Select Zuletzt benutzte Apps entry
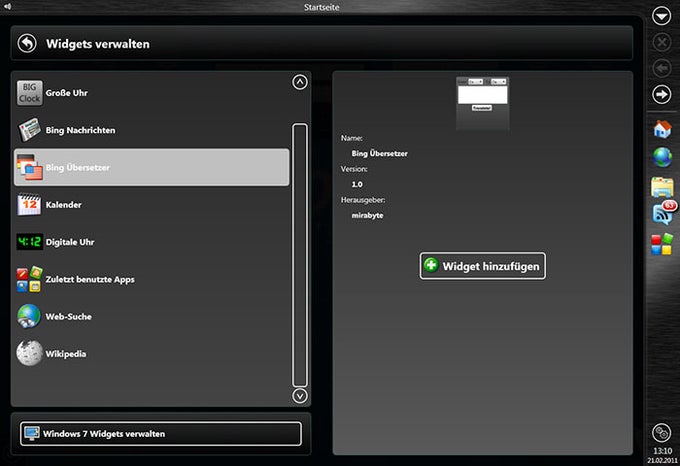Screen dimensions: 680x466 [152, 279]
